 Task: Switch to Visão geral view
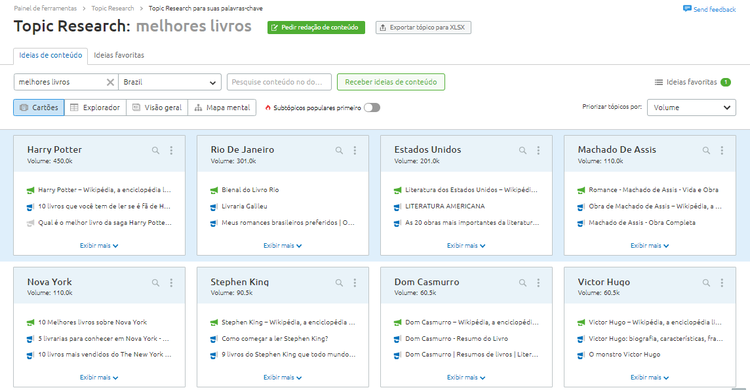(157, 108)
